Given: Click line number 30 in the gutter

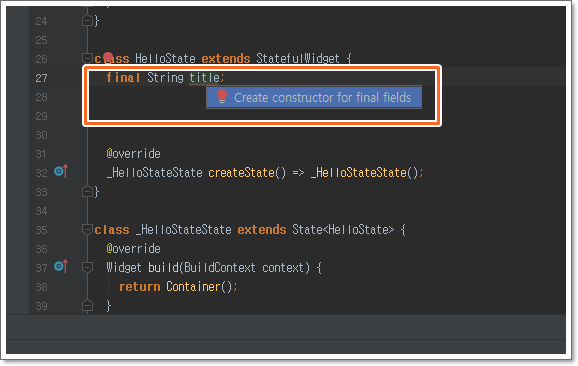Looking at the screenshot, I should (41, 135).
